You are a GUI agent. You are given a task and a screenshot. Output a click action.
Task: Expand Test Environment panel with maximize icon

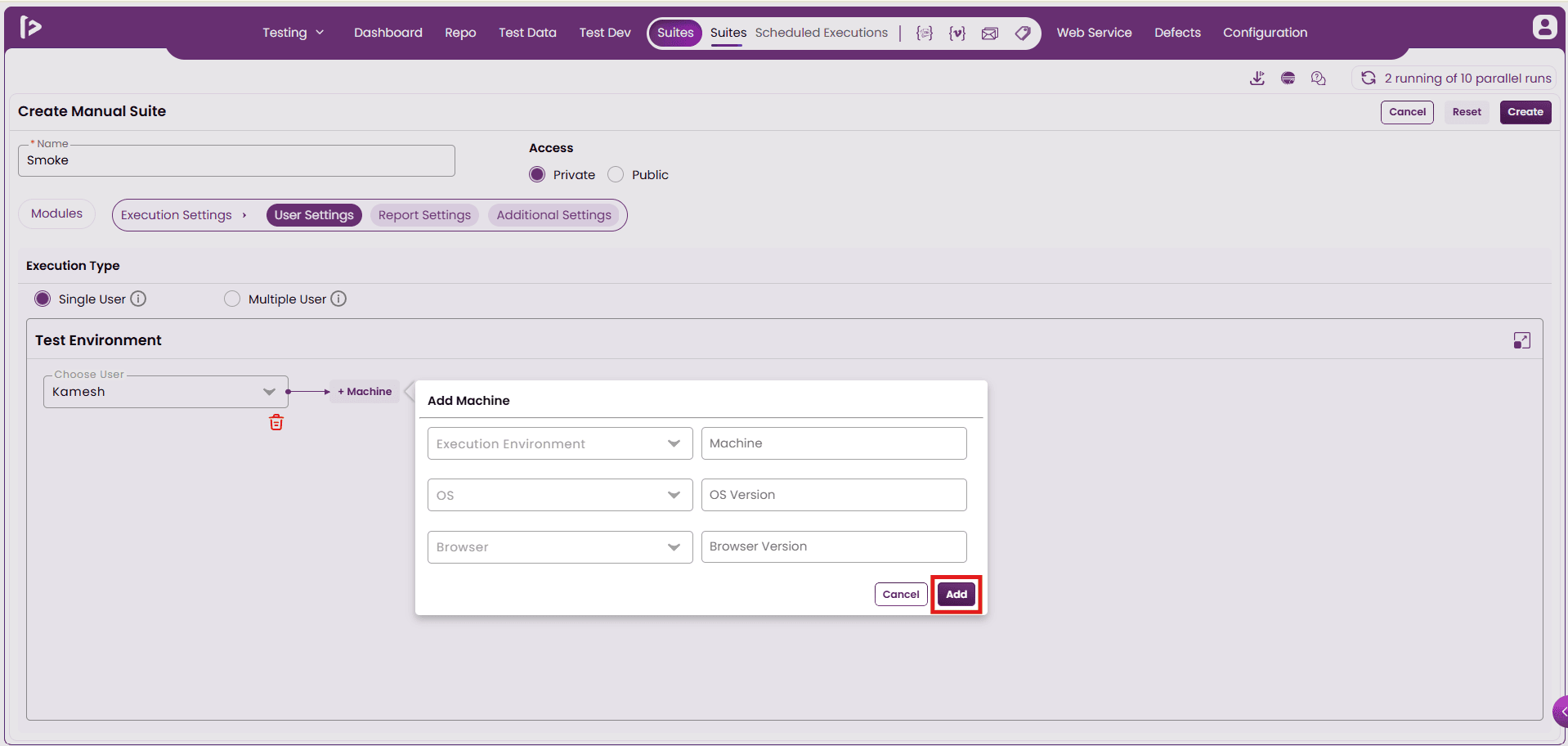pyautogui.click(x=1521, y=340)
